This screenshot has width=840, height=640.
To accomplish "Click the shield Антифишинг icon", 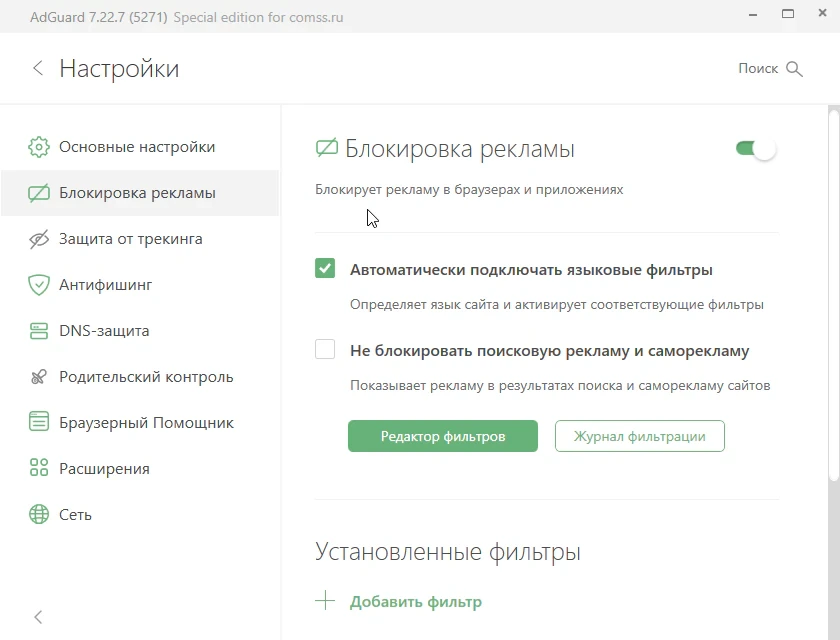I will (x=39, y=285).
